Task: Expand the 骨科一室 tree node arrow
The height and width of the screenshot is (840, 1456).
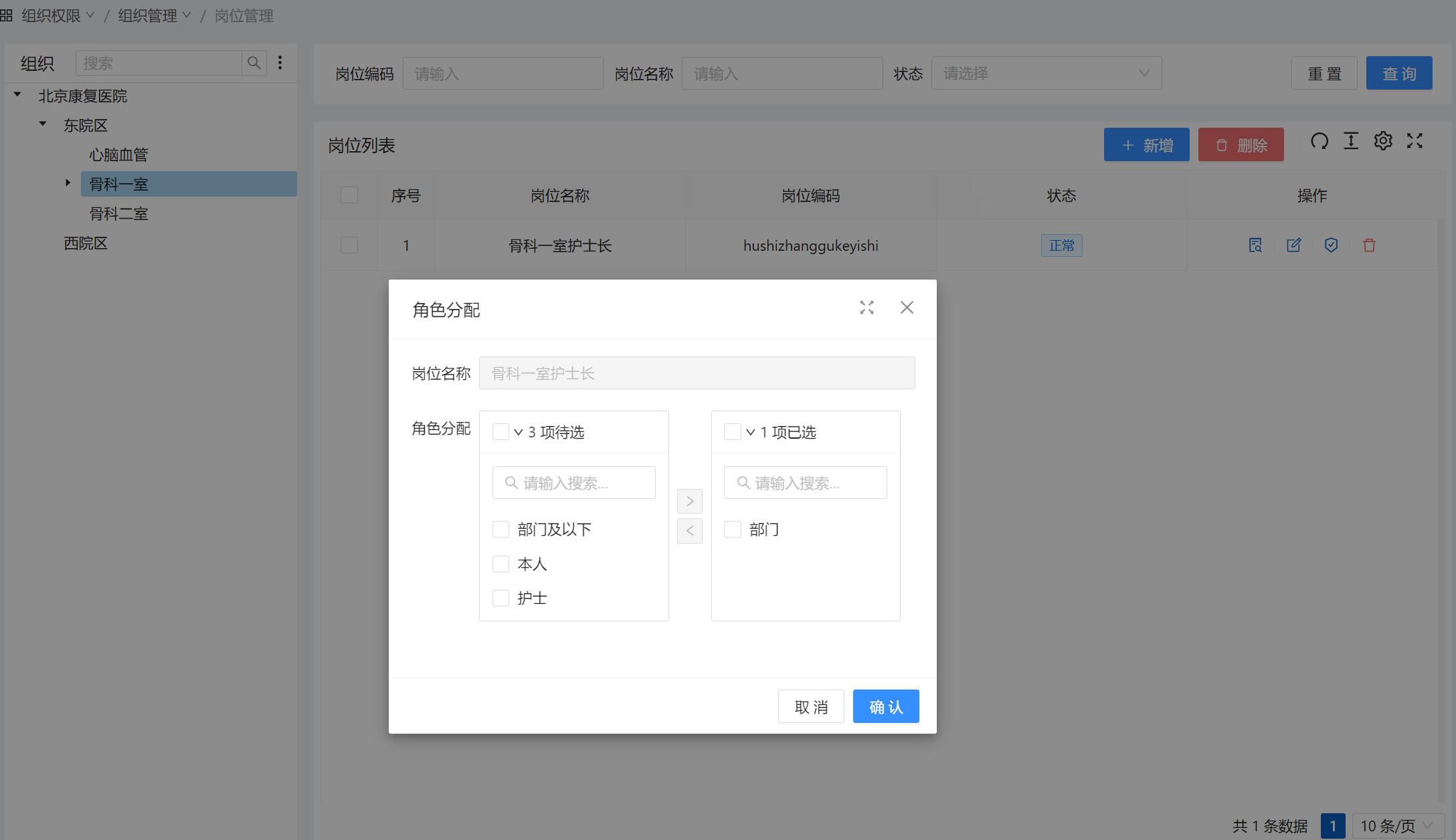Action: (68, 183)
